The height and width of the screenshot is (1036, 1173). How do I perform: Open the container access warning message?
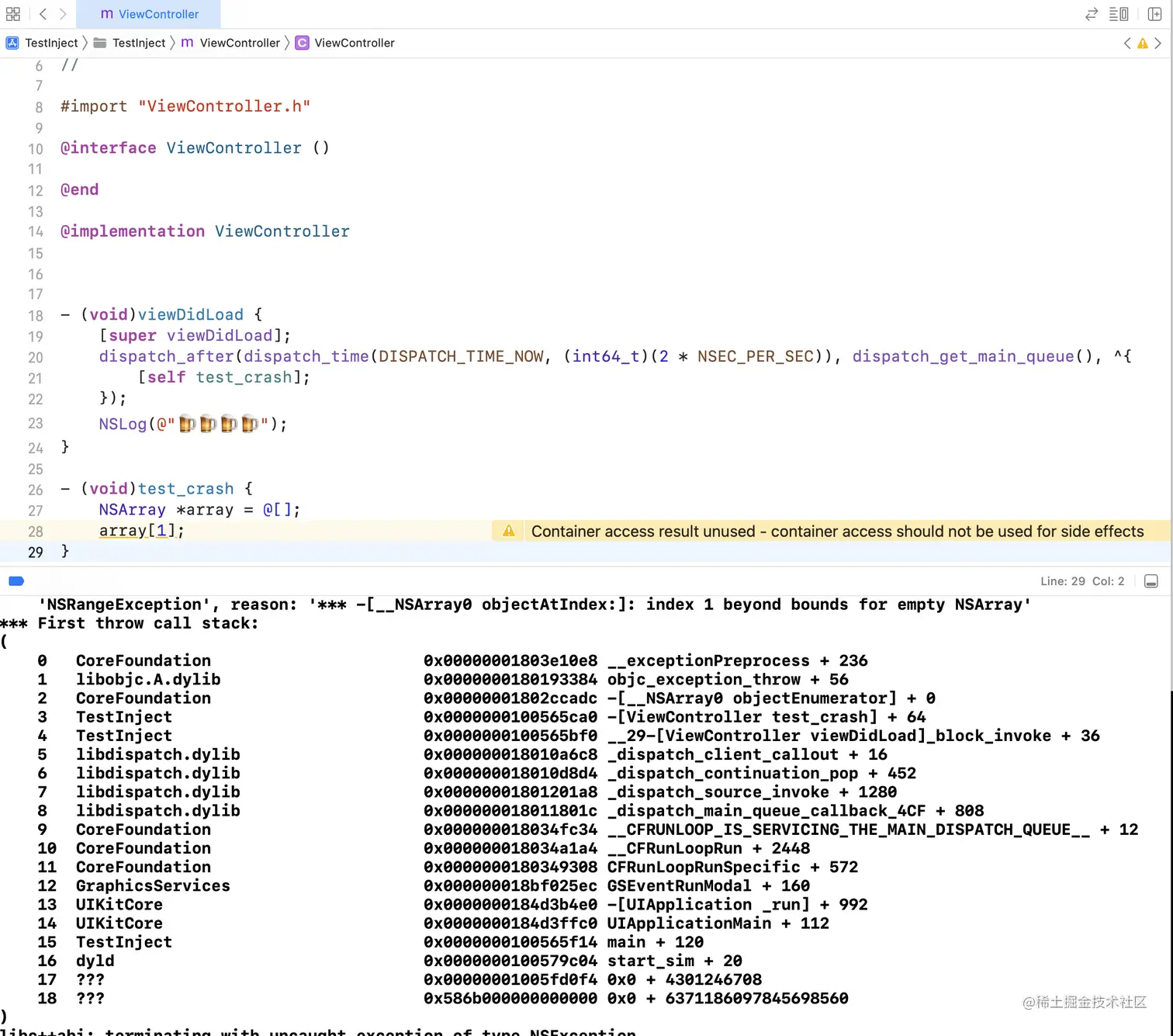coord(837,532)
